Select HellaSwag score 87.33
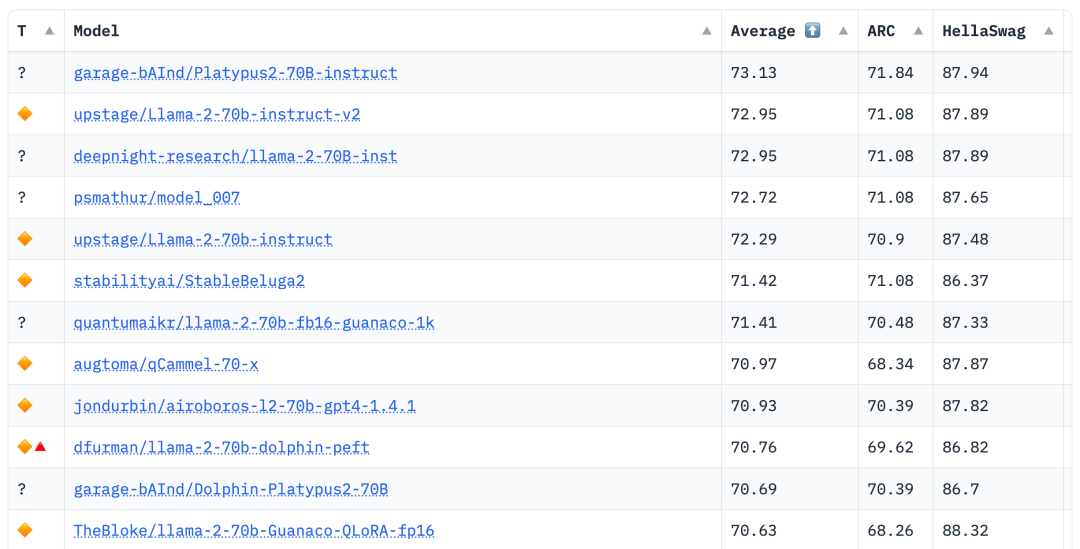Screen dimensions: 1080x549 coord(966,322)
